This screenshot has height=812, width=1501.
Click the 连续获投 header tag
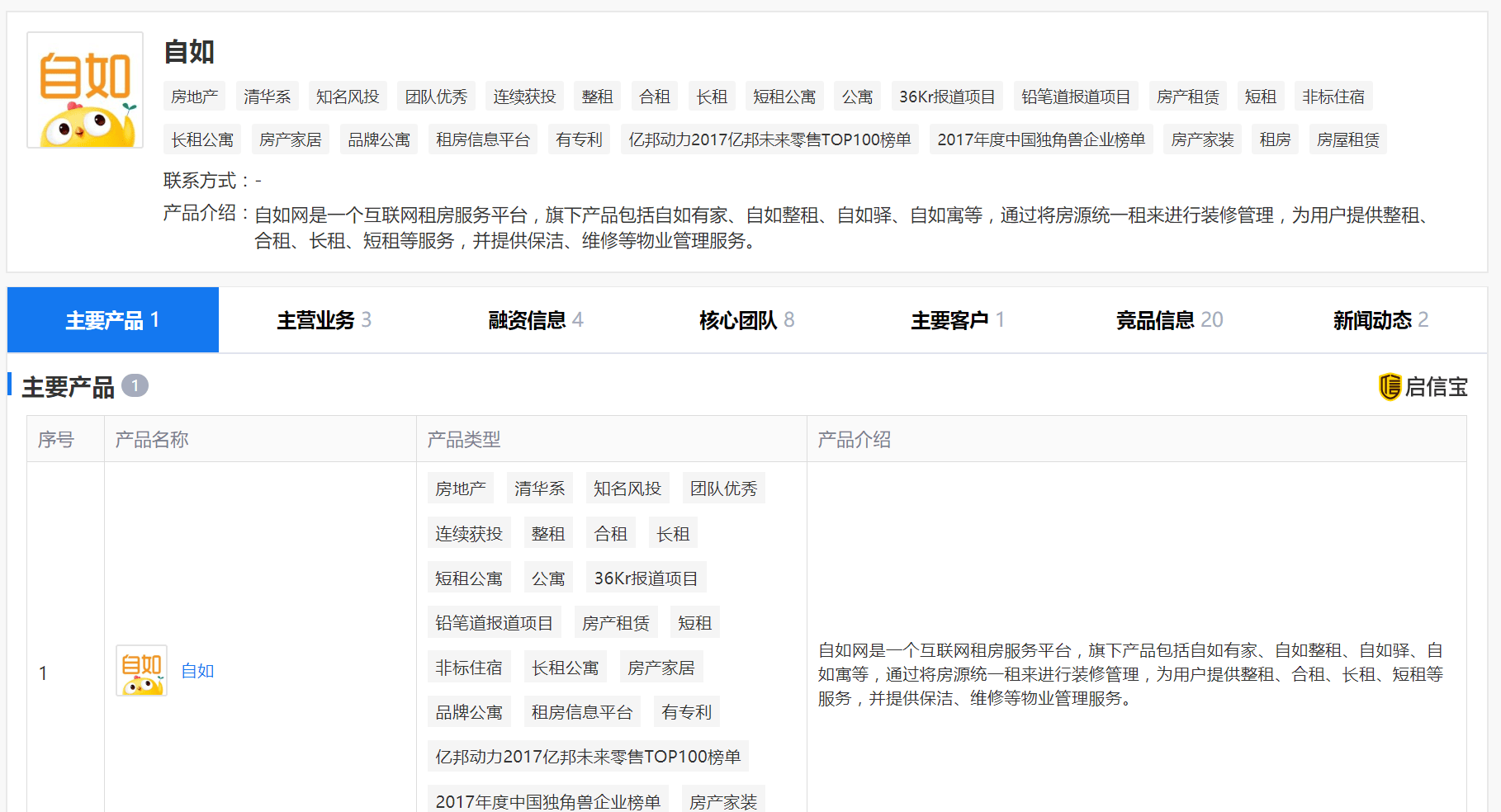525,97
